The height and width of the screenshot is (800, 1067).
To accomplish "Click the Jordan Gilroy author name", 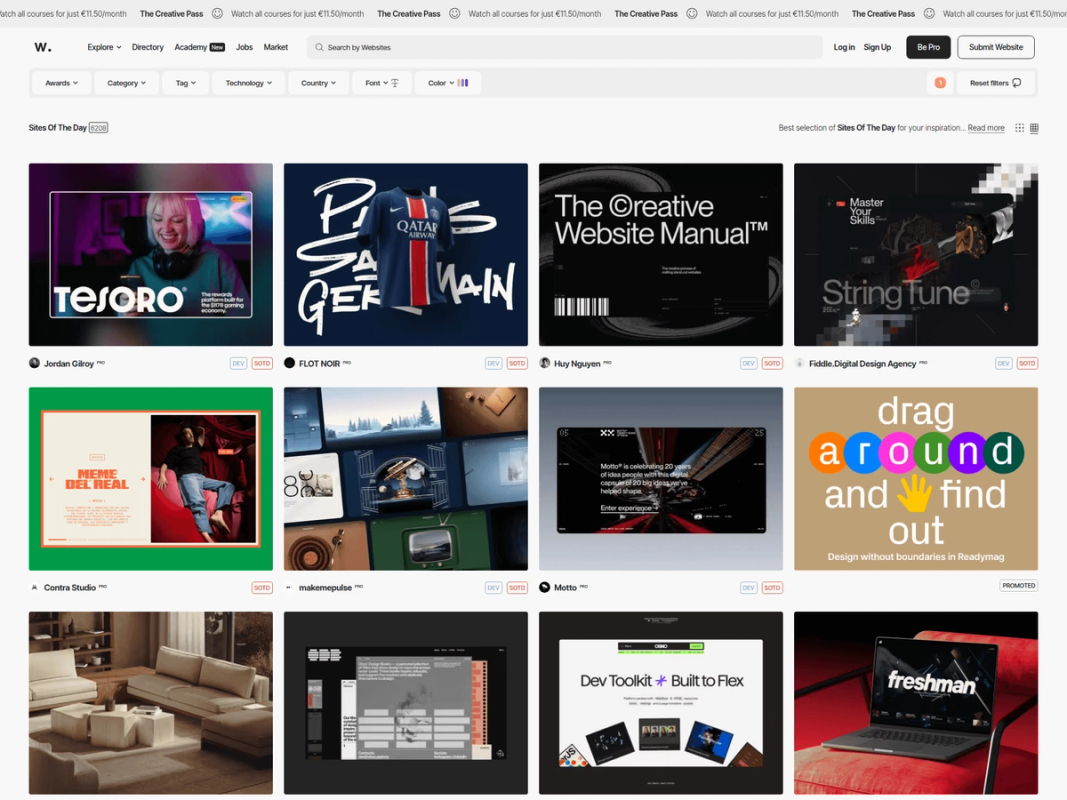I will [x=69, y=364].
